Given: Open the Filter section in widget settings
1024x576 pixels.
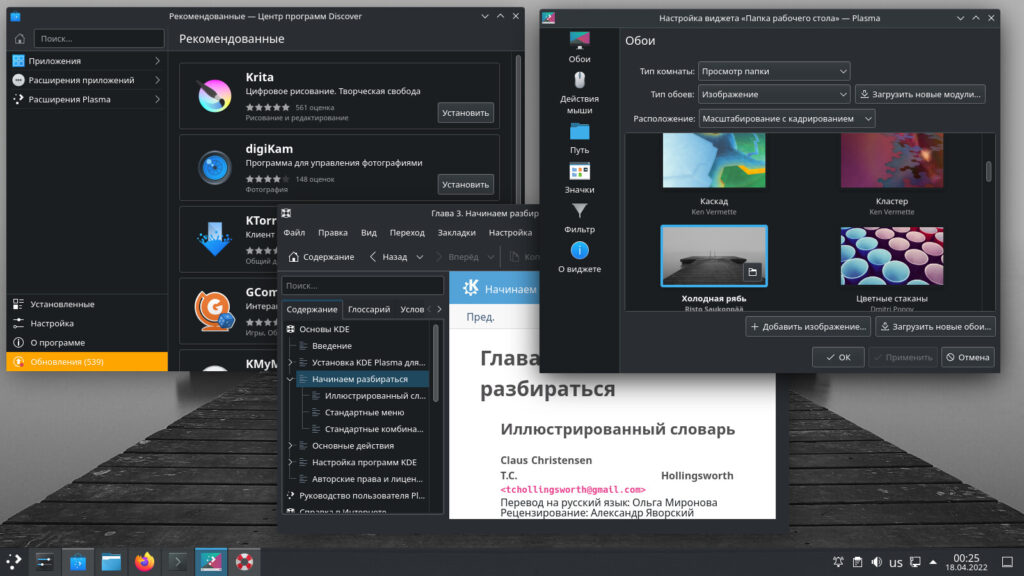Looking at the screenshot, I should 579,218.
